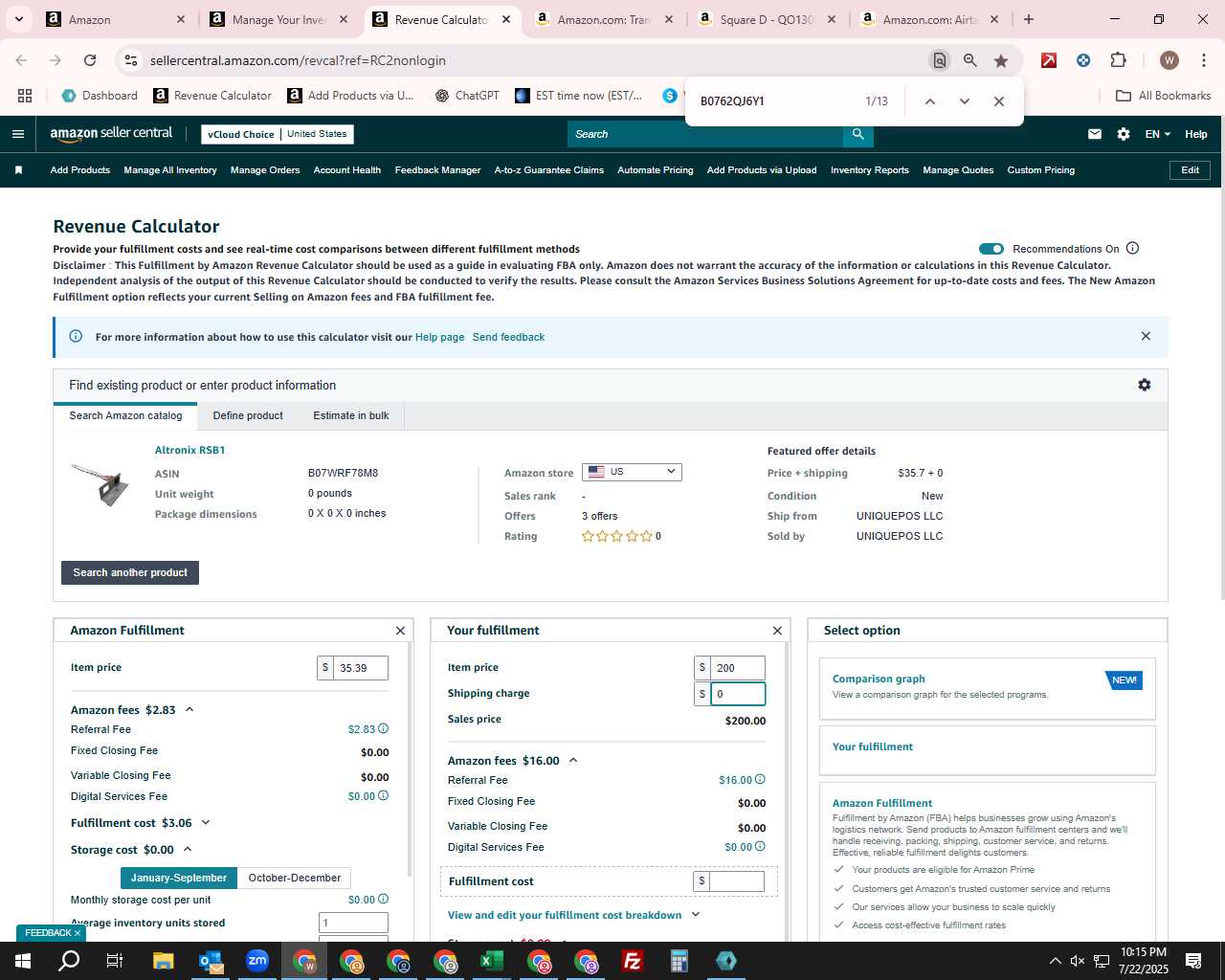Screen dimensions: 1225x980
Task: Click Your fulfillment item price field
Action: click(x=738, y=668)
